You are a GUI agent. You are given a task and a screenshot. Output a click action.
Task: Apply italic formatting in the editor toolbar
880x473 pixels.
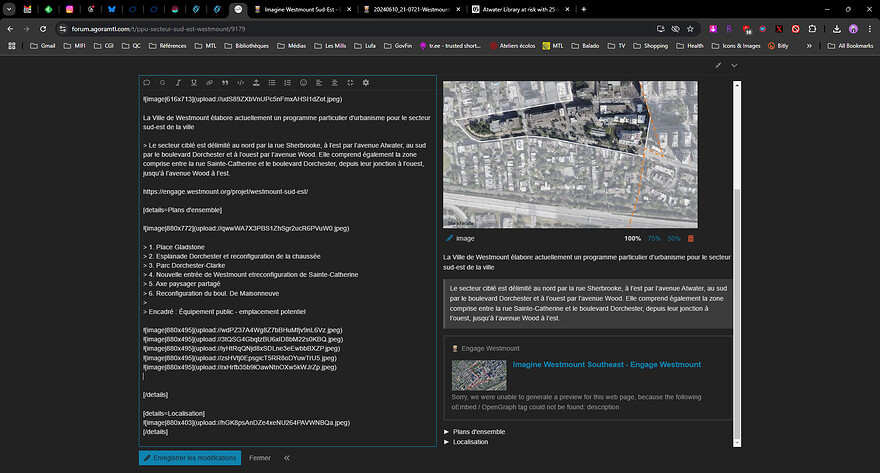pyautogui.click(x=178, y=82)
